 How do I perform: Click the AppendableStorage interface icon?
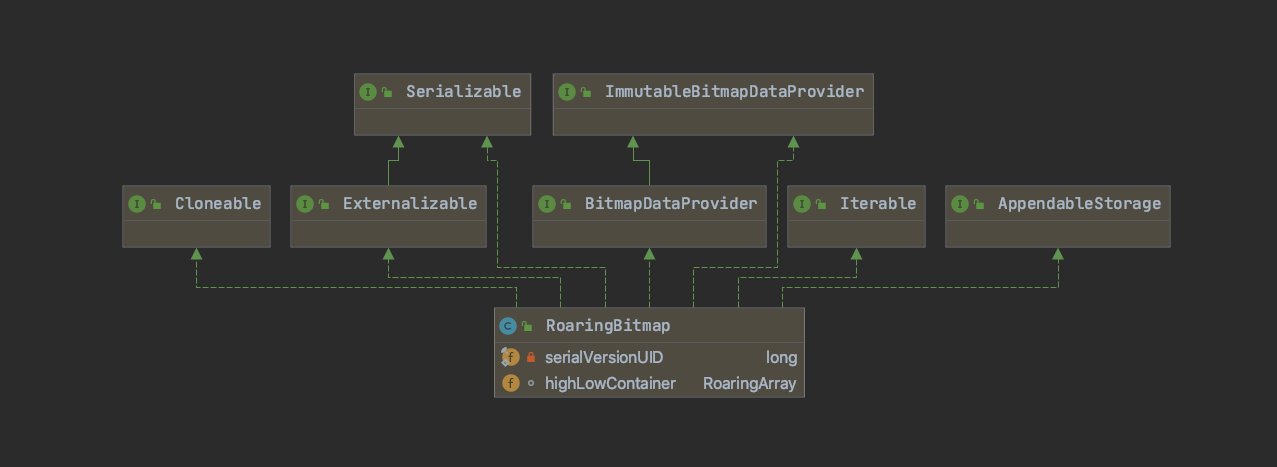click(x=959, y=204)
